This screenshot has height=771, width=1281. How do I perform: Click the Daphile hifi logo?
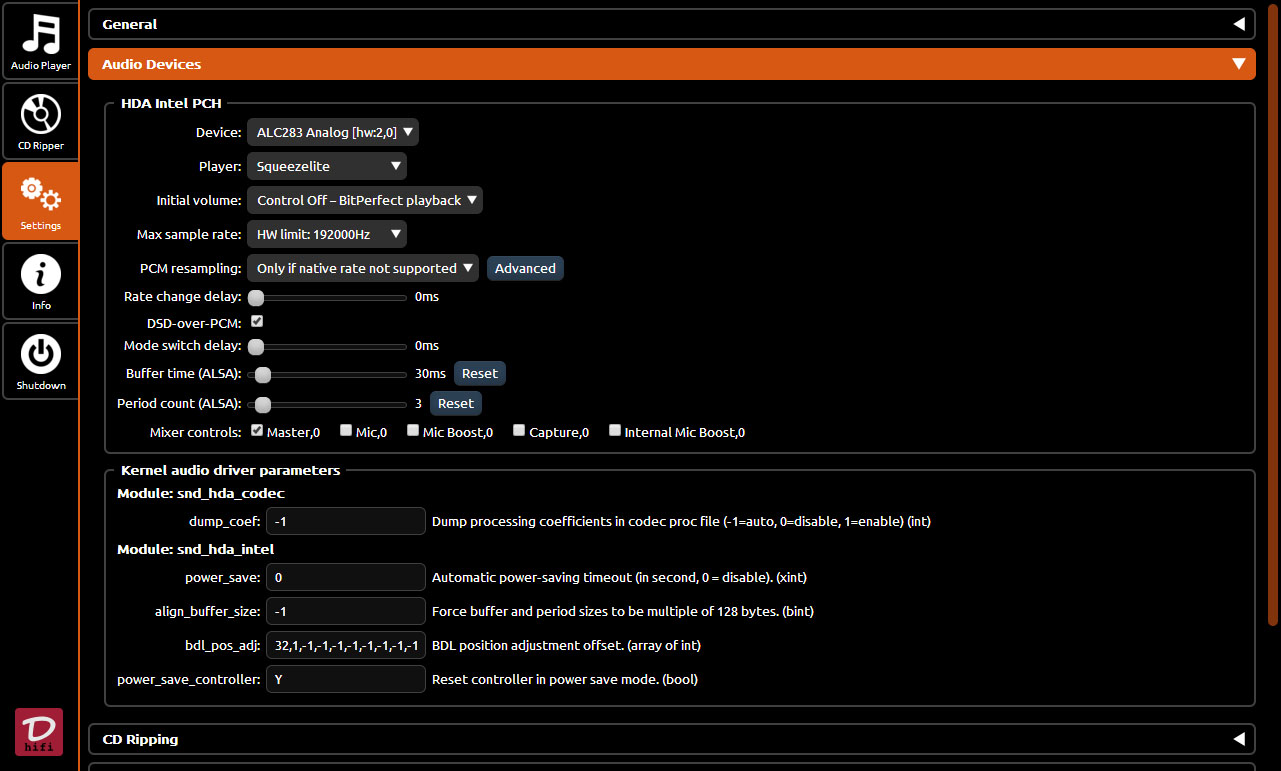pos(39,731)
